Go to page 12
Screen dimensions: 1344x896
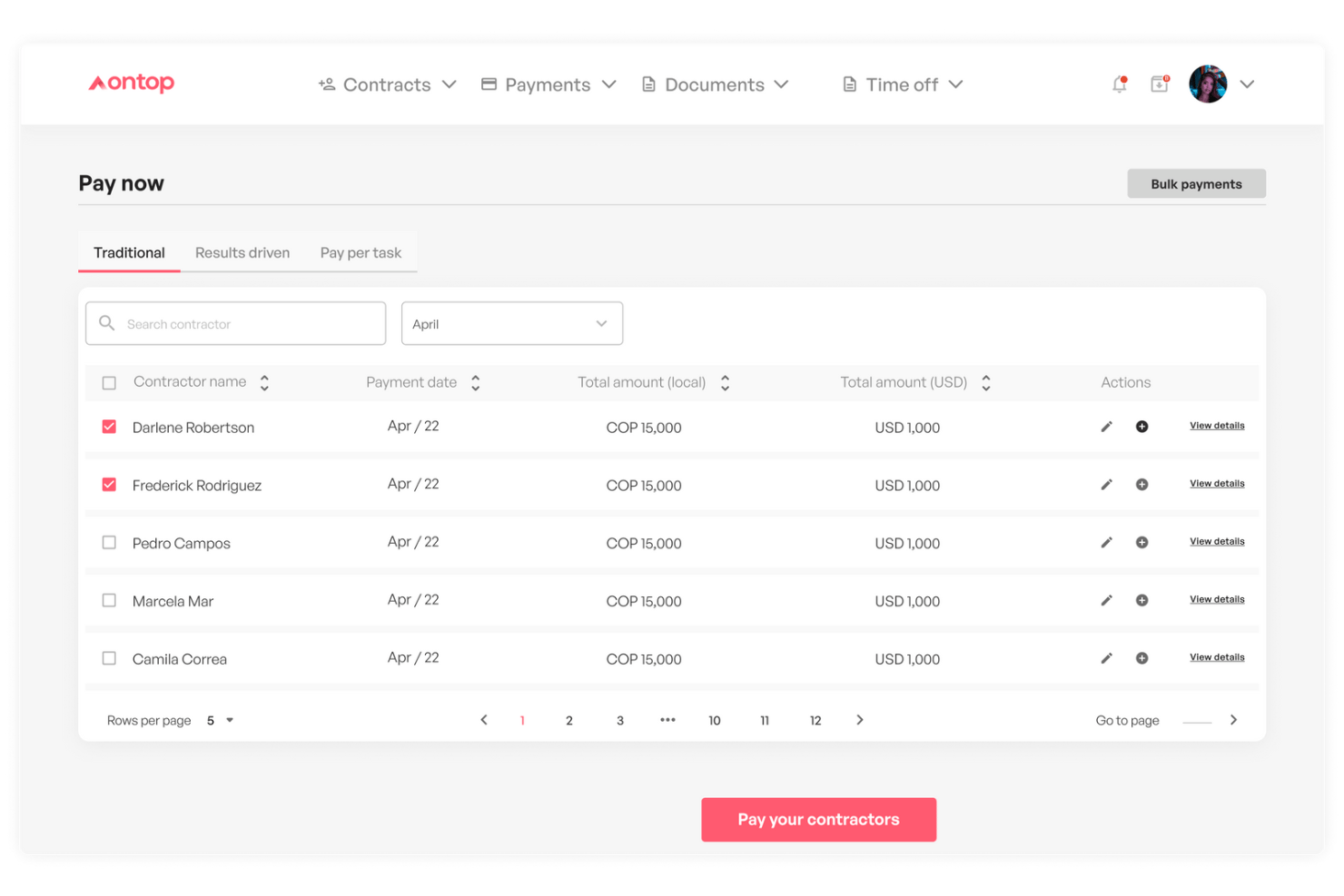click(815, 721)
